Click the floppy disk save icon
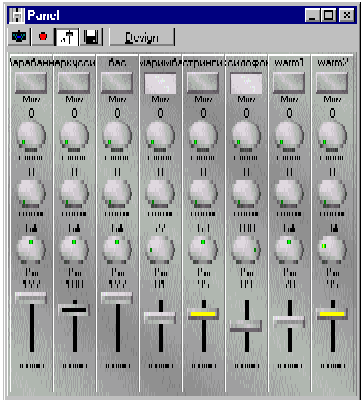 coord(91,37)
